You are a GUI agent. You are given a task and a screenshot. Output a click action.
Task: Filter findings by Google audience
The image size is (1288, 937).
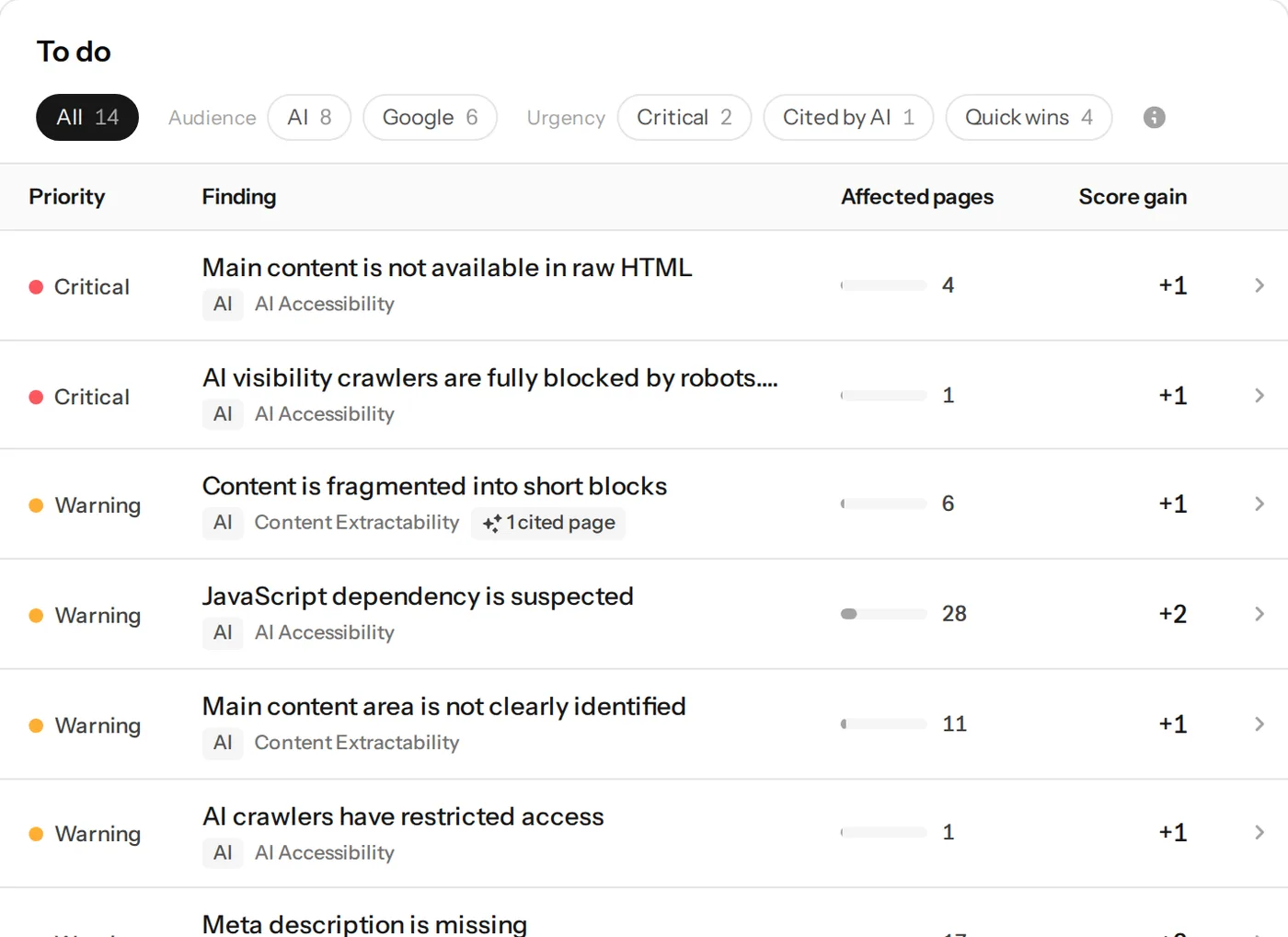click(x=430, y=118)
